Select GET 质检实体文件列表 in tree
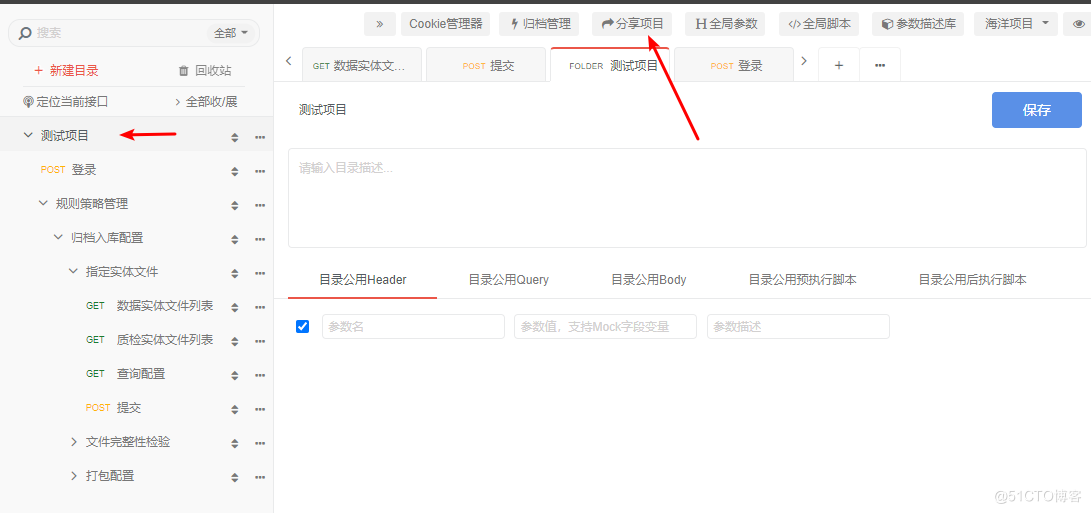This screenshot has width=1091, height=513. pos(150,340)
